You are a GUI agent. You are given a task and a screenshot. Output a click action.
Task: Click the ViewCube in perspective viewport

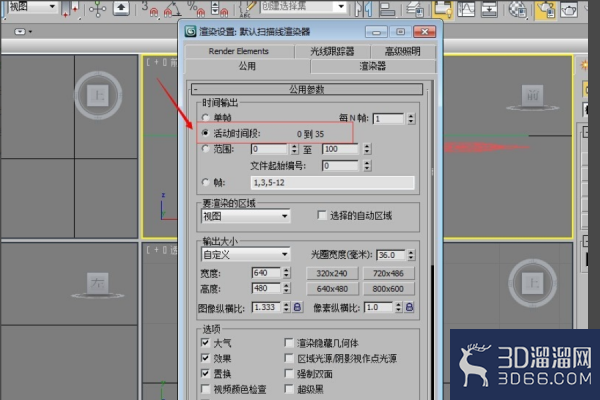[x=532, y=283]
